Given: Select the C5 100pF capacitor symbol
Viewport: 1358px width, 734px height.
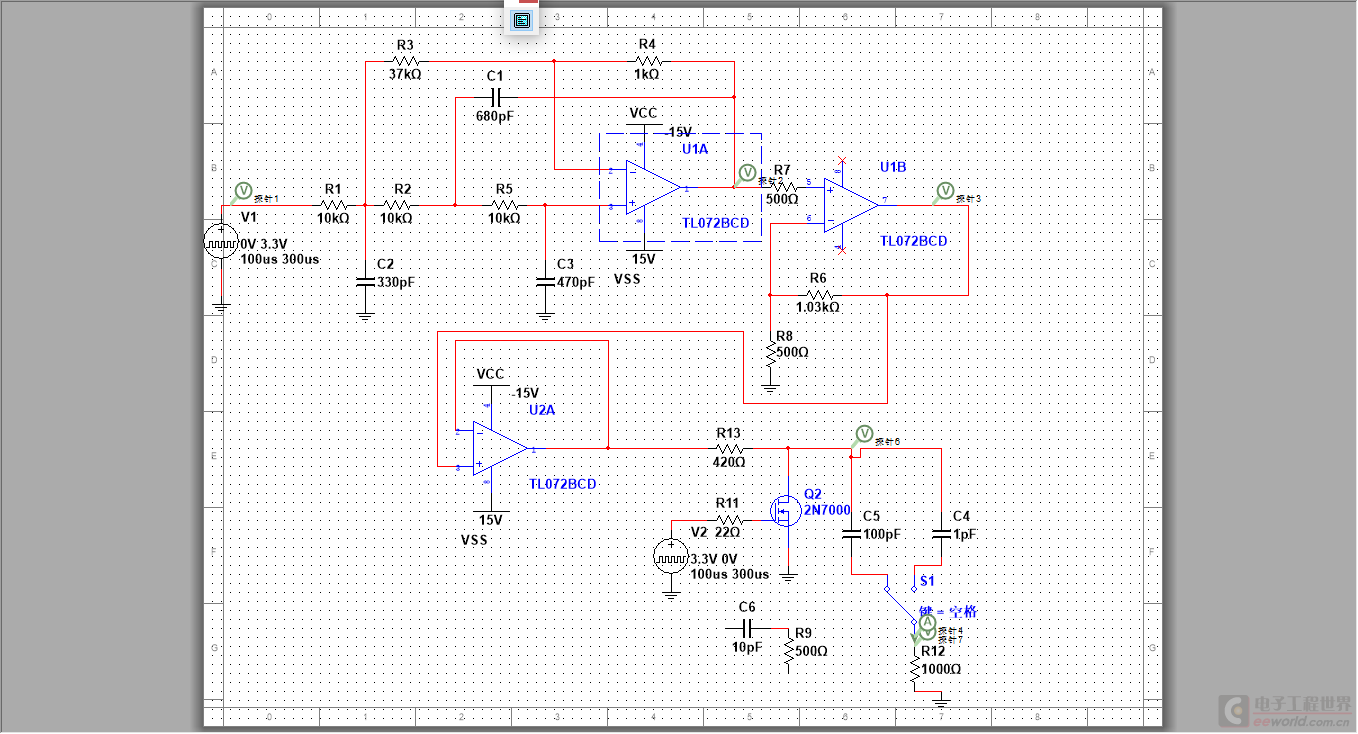Looking at the screenshot, I should (x=852, y=534).
